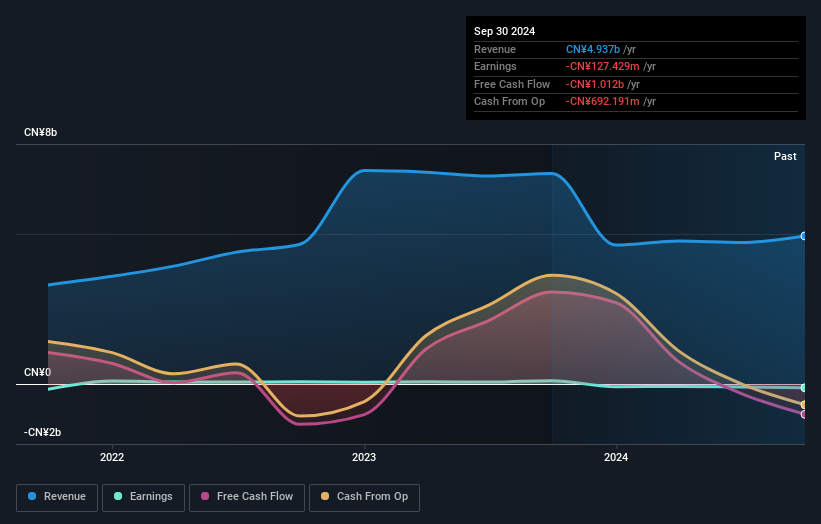Click the -CN¥1.012b free cash flow value
Image resolution: width=821 pixels, height=524 pixels.
(594, 84)
